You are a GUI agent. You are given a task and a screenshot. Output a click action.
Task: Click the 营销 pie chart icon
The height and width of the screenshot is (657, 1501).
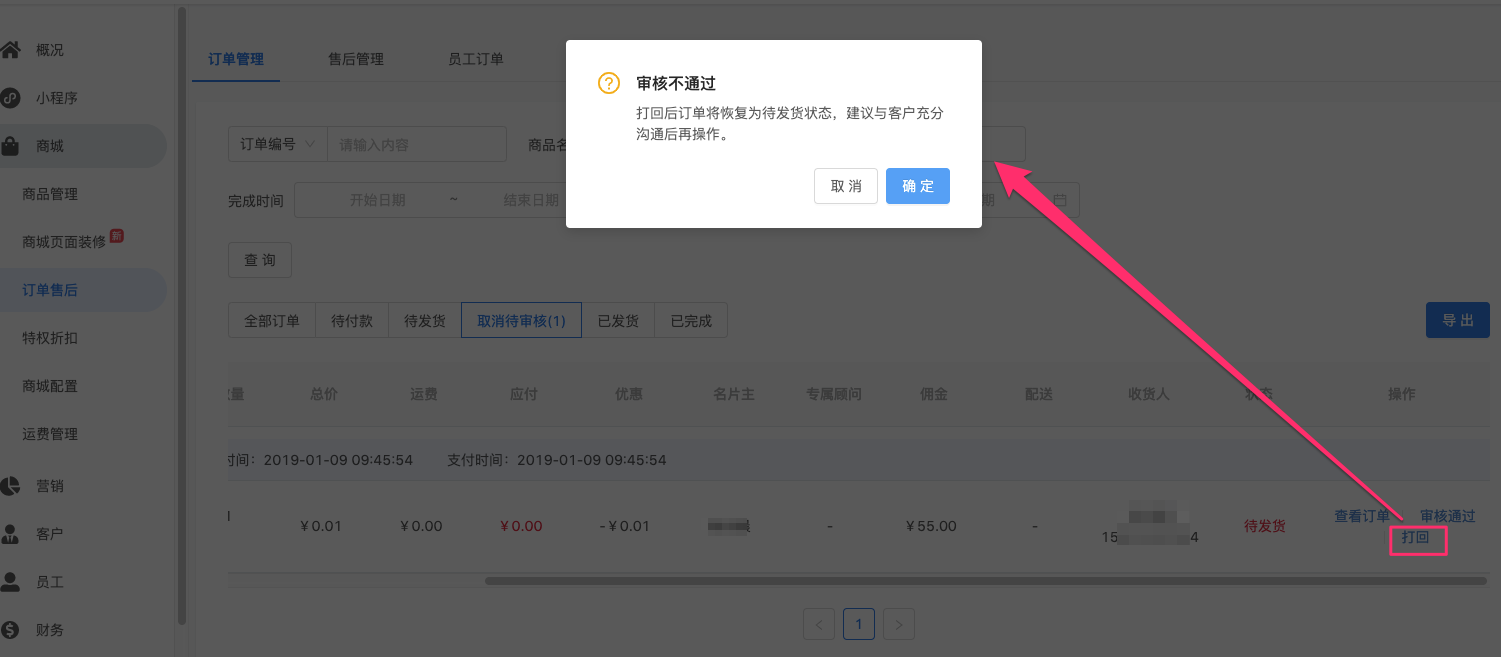tap(10, 486)
